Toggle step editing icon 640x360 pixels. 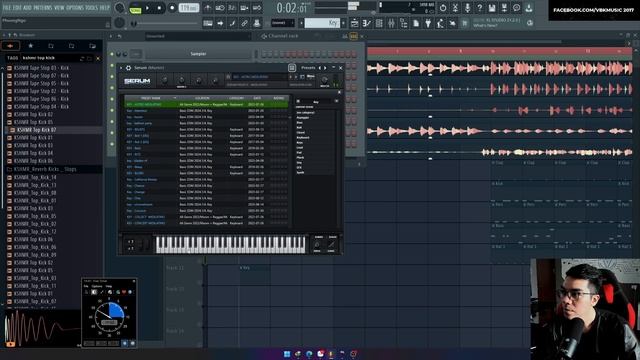[x=232, y=23]
